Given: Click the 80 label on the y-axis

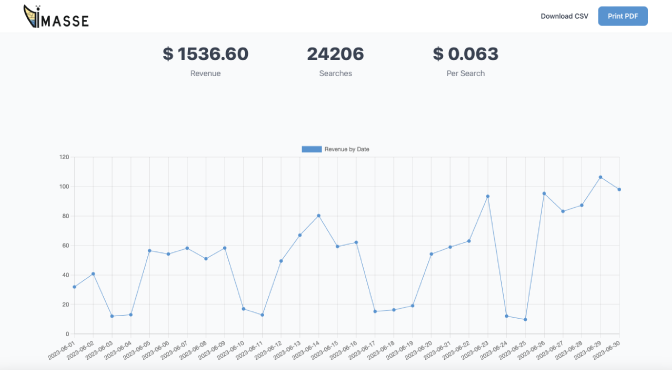Looking at the screenshot, I should (x=66, y=216).
